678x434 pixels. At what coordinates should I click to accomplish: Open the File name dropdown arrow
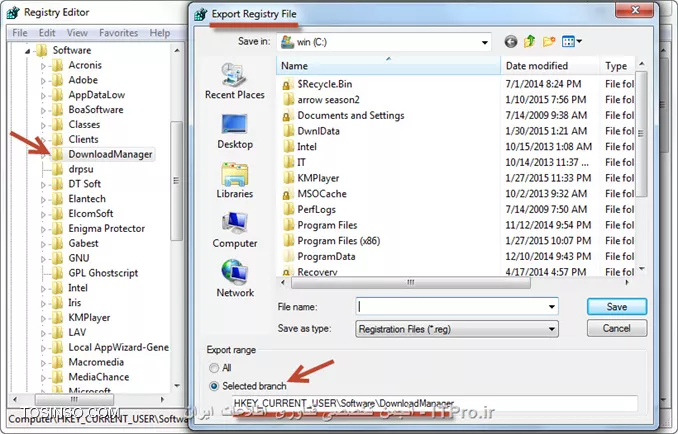coord(552,306)
